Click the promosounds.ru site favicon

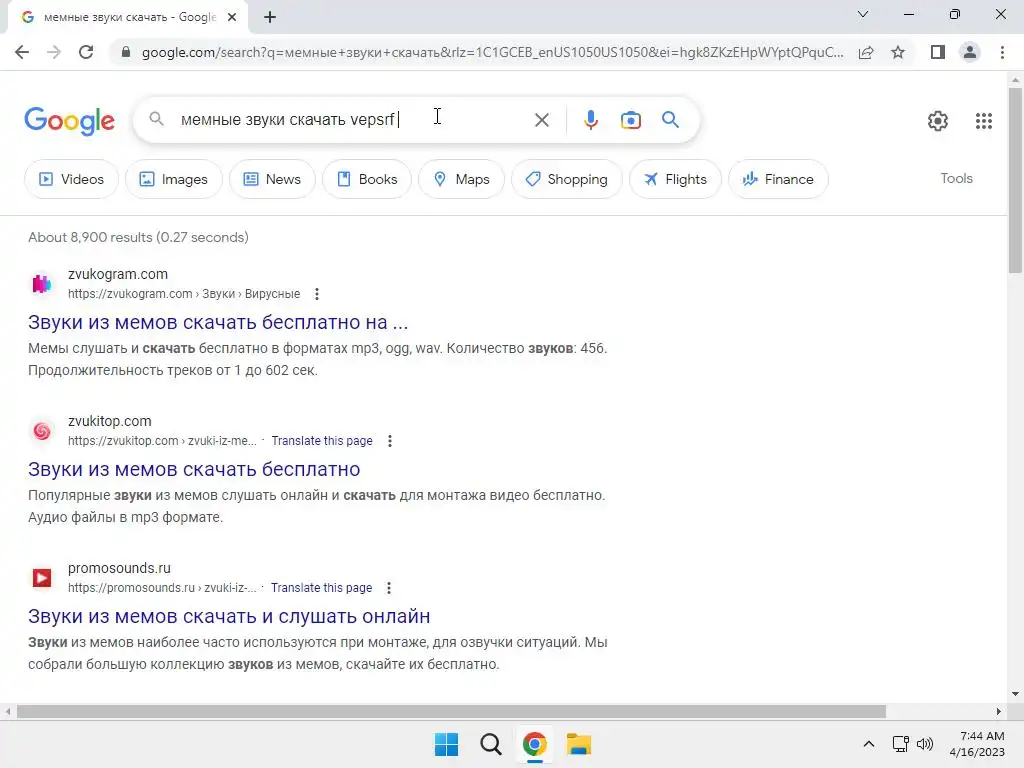coord(42,578)
